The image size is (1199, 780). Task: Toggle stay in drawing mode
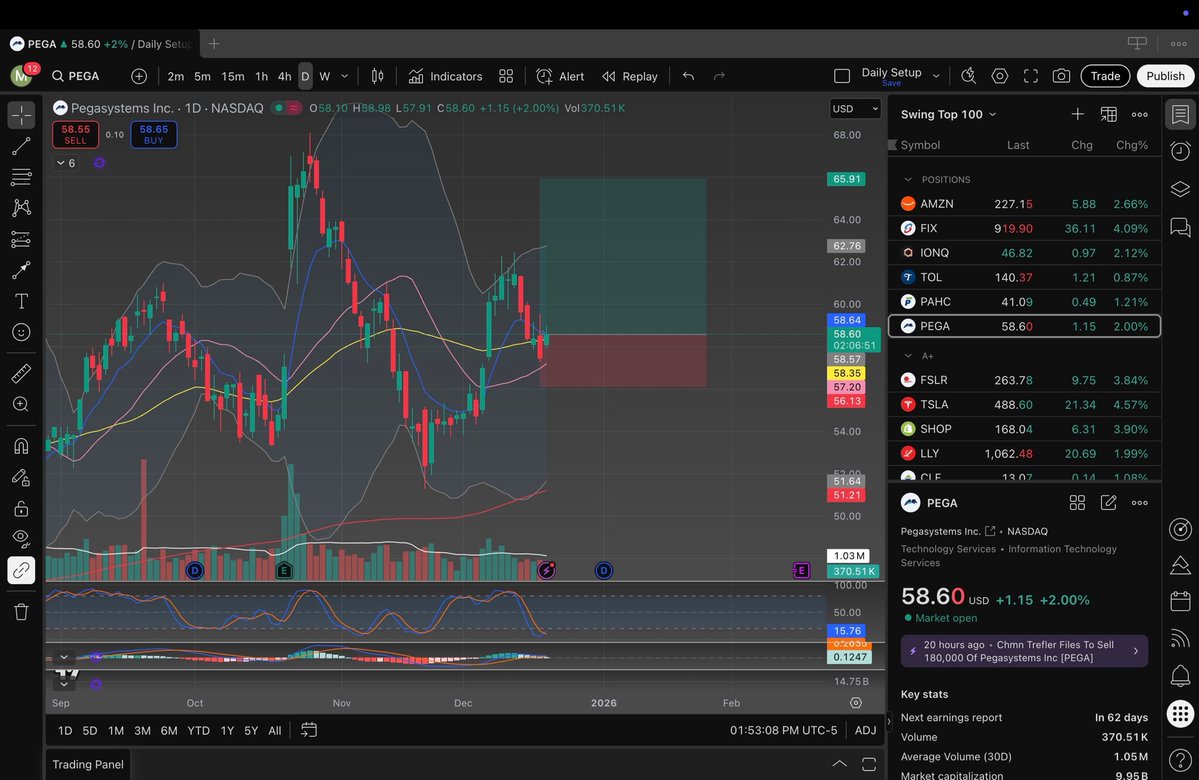pyautogui.click(x=21, y=477)
